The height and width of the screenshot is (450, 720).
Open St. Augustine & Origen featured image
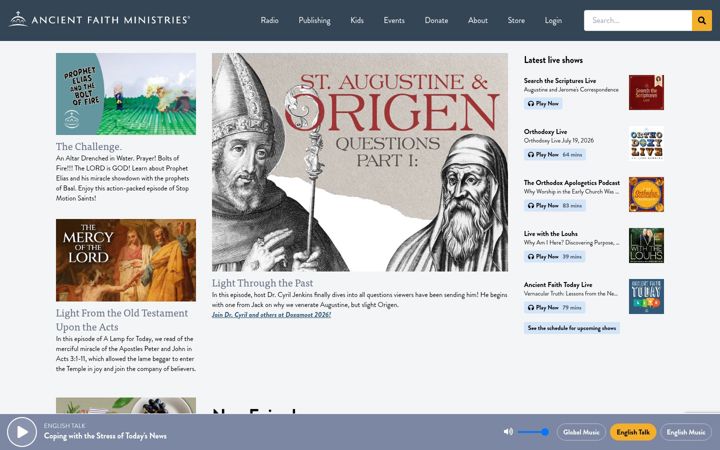click(360, 162)
